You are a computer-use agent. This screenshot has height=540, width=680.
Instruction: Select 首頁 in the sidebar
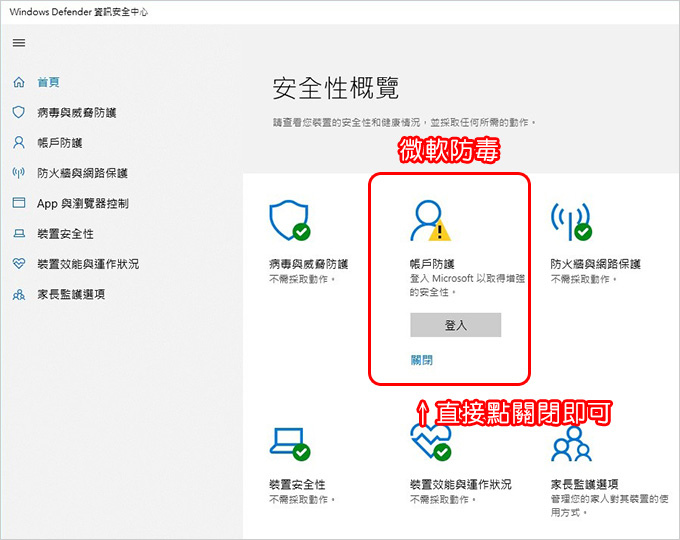48,82
